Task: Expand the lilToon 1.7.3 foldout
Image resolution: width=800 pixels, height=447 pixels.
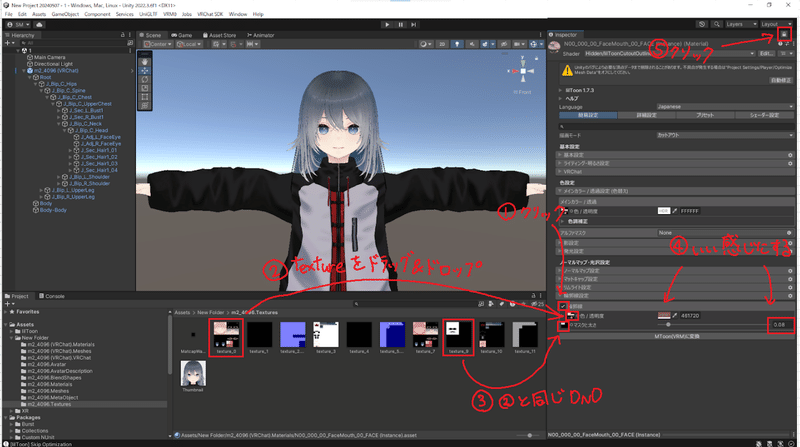Action: click(561, 90)
